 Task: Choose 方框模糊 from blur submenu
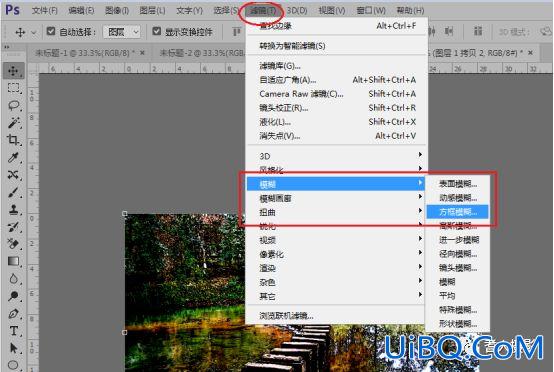pos(458,212)
